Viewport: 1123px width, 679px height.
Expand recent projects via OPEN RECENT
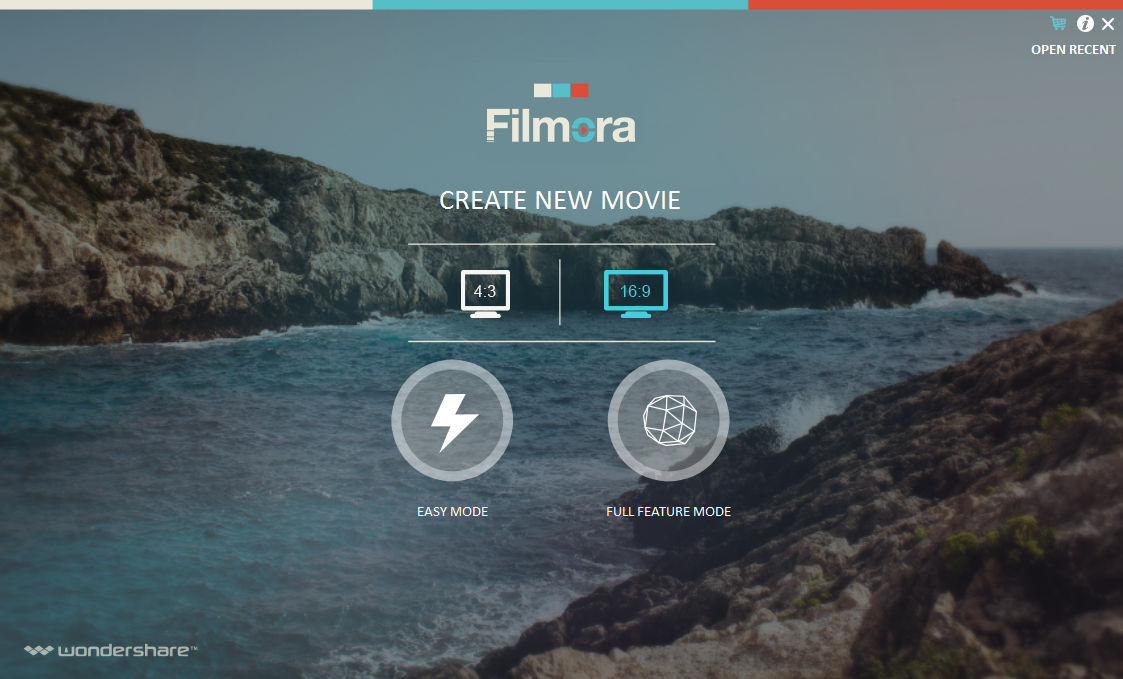(x=1073, y=49)
